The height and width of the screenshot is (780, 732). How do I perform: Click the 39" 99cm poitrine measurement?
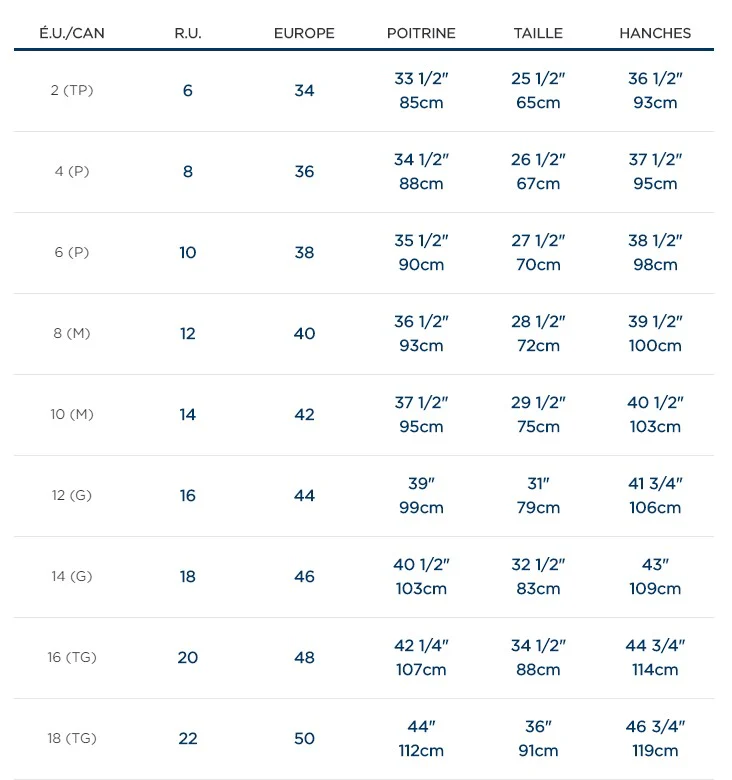click(x=421, y=495)
